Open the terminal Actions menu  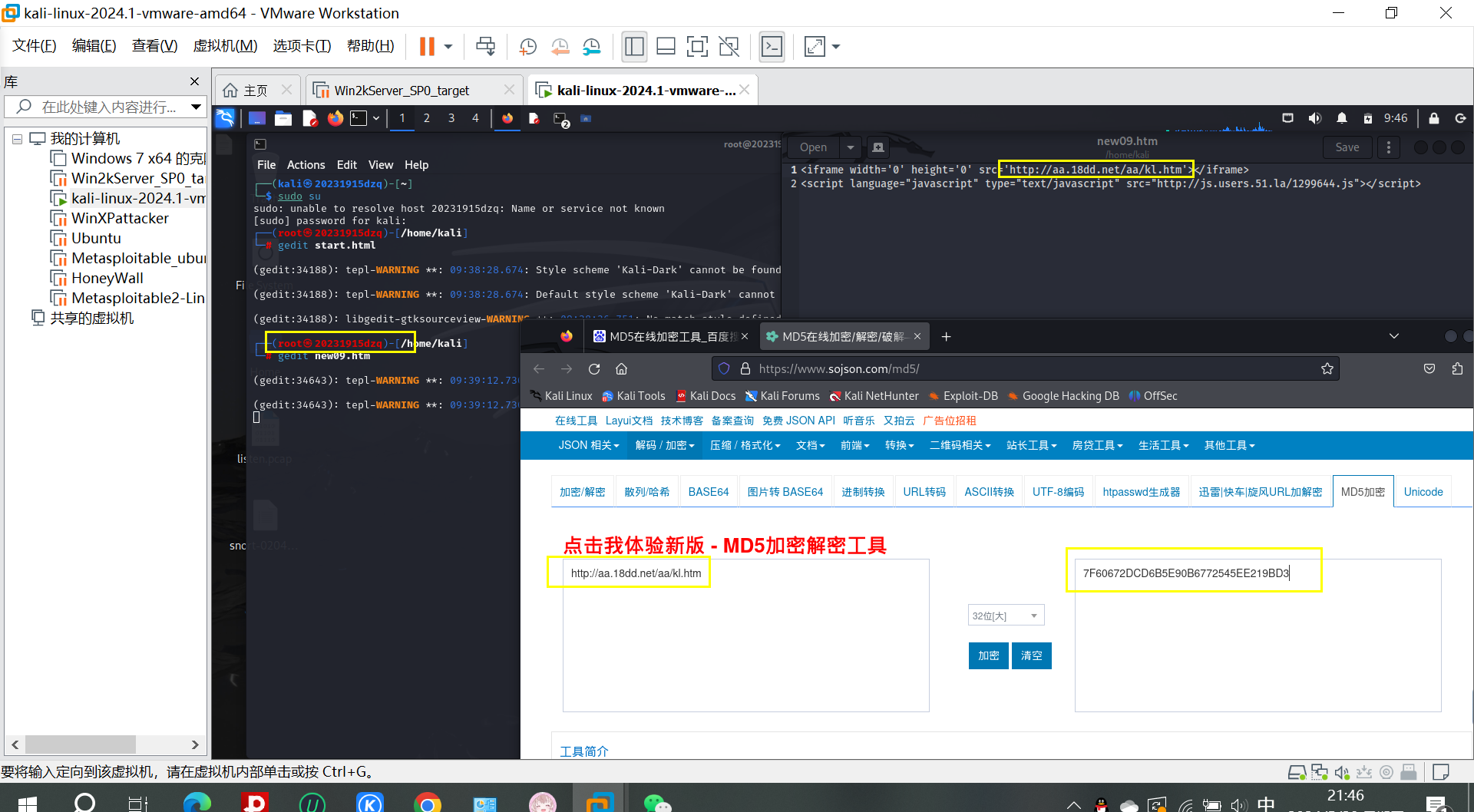[x=306, y=165]
